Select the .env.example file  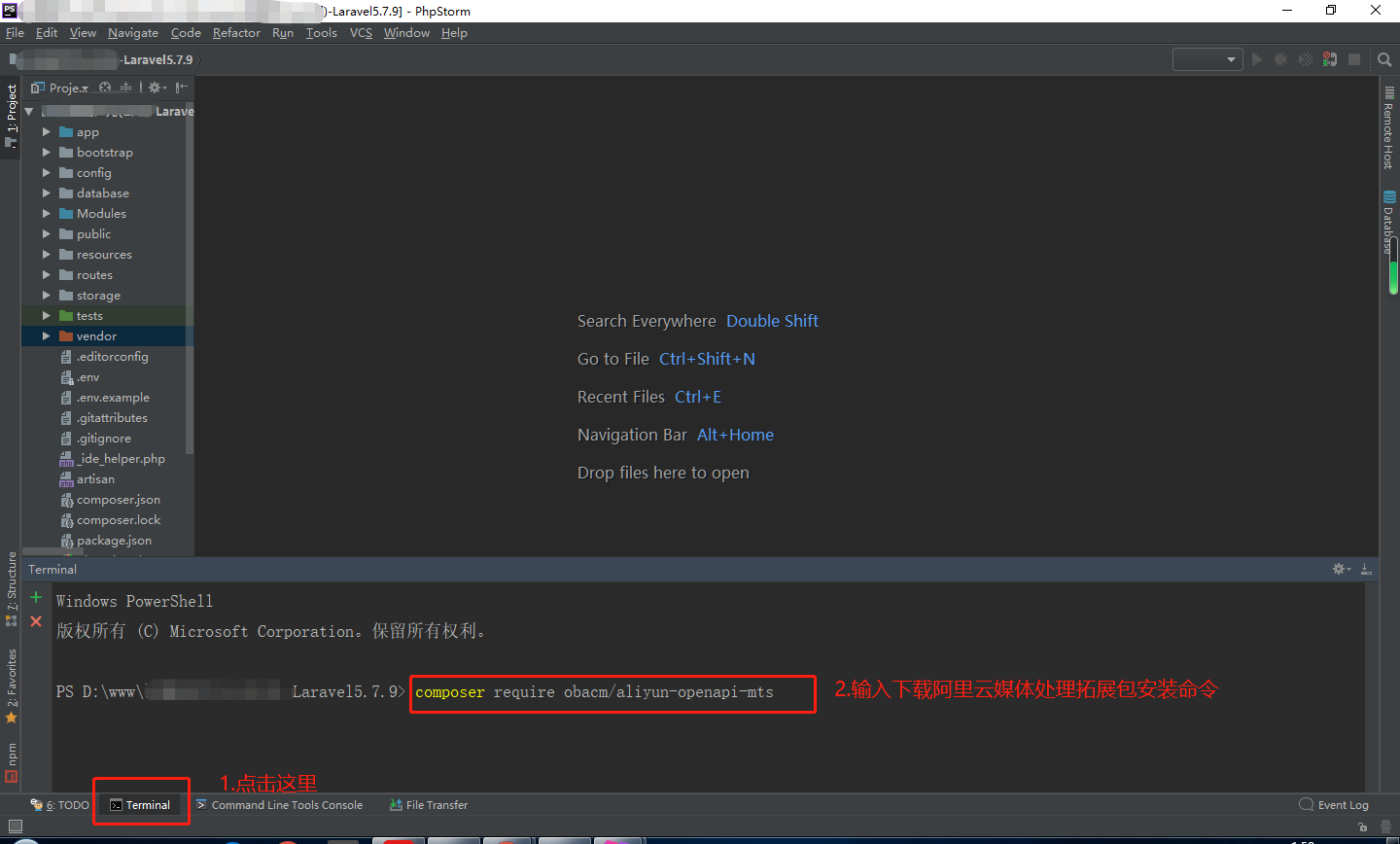(113, 398)
